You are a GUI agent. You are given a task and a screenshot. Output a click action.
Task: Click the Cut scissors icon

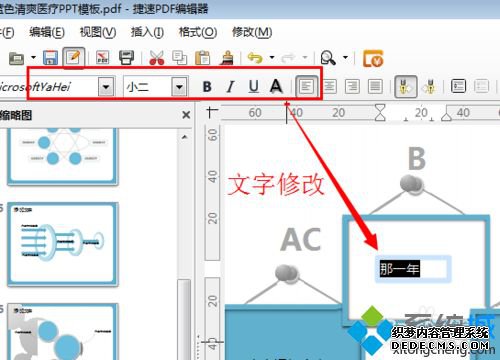(157, 58)
